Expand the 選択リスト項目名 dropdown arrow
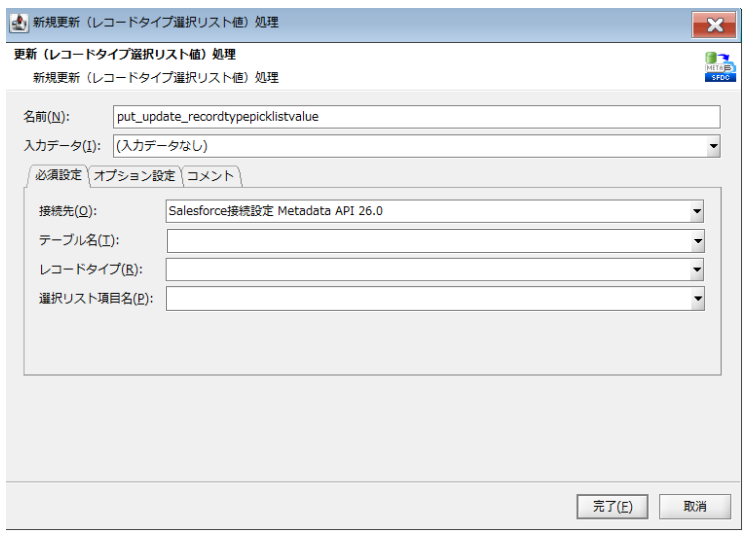Viewport: 750px width, 539px height. point(696,299)
